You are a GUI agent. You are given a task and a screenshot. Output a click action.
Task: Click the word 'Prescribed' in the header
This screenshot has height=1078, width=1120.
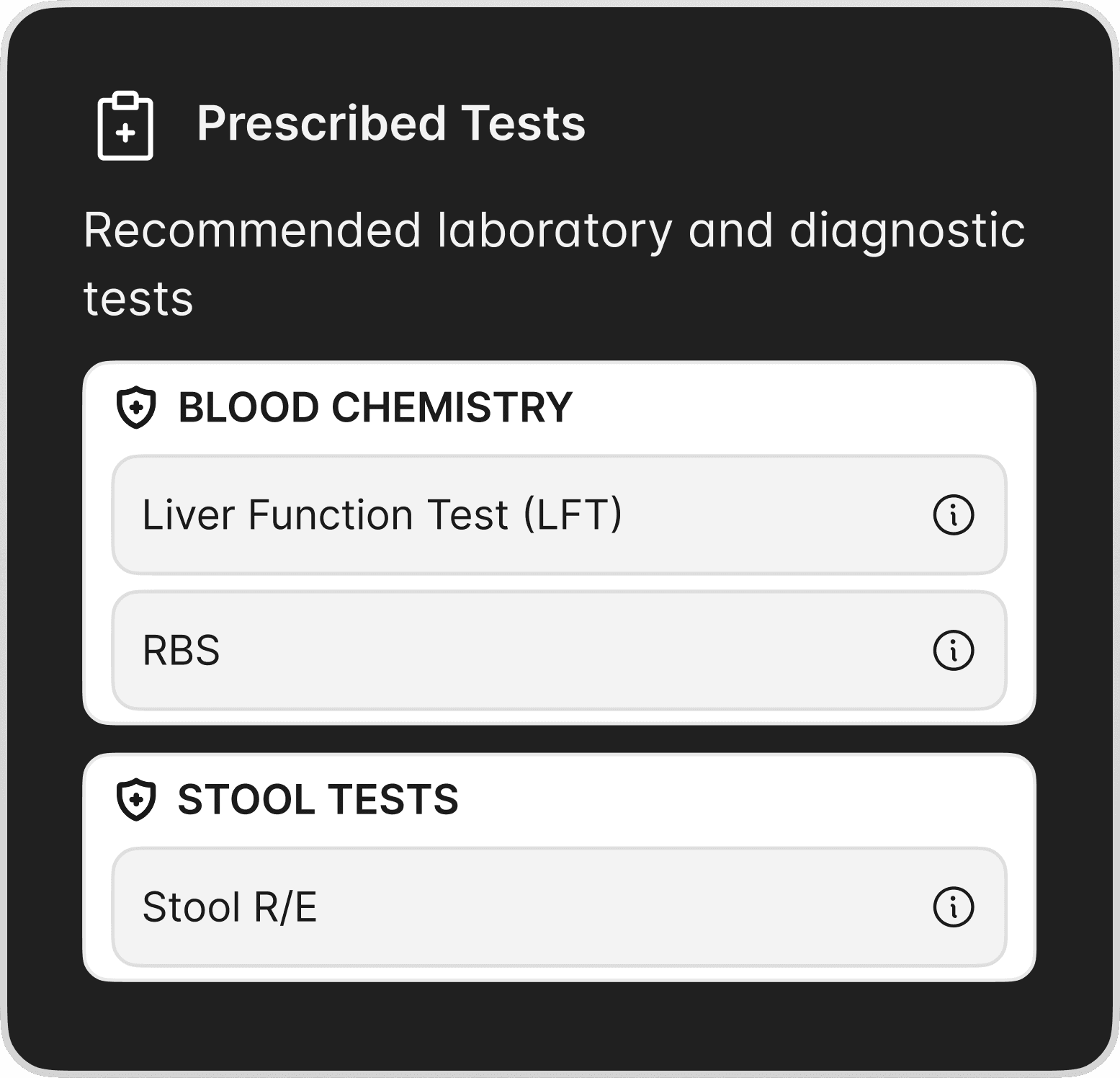tap(322, 123)
